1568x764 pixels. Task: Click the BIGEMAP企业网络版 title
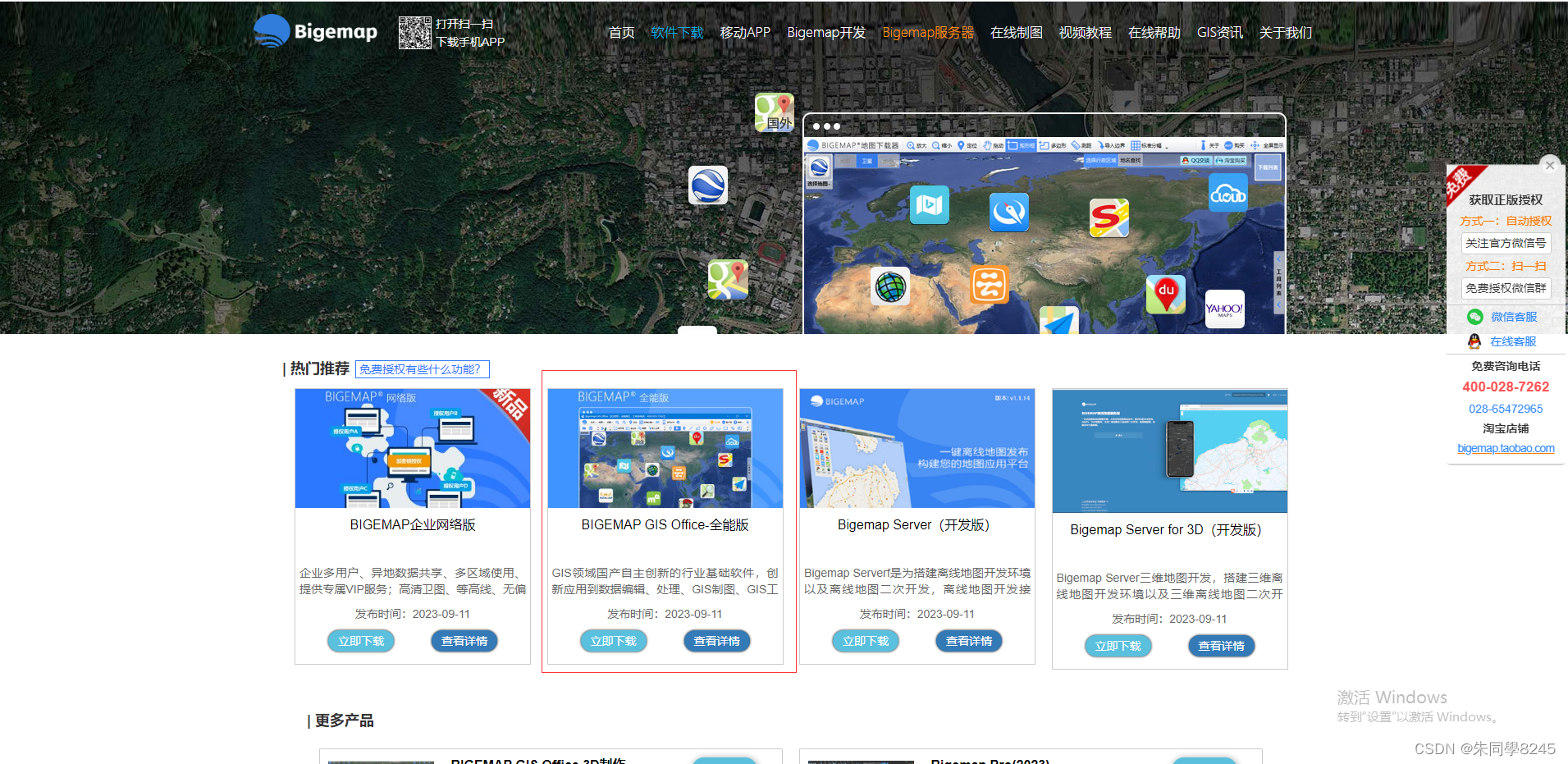click(x=413, y=524)
